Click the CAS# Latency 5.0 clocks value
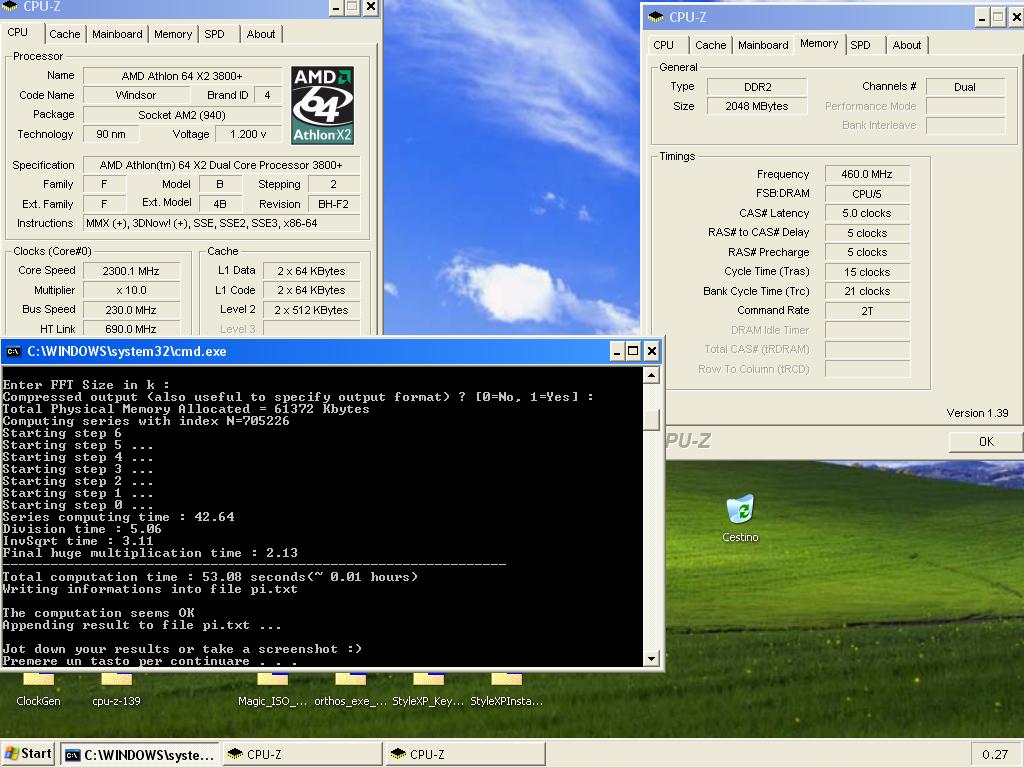Viewport: 1024px width, 768px height. click(867, 214)
